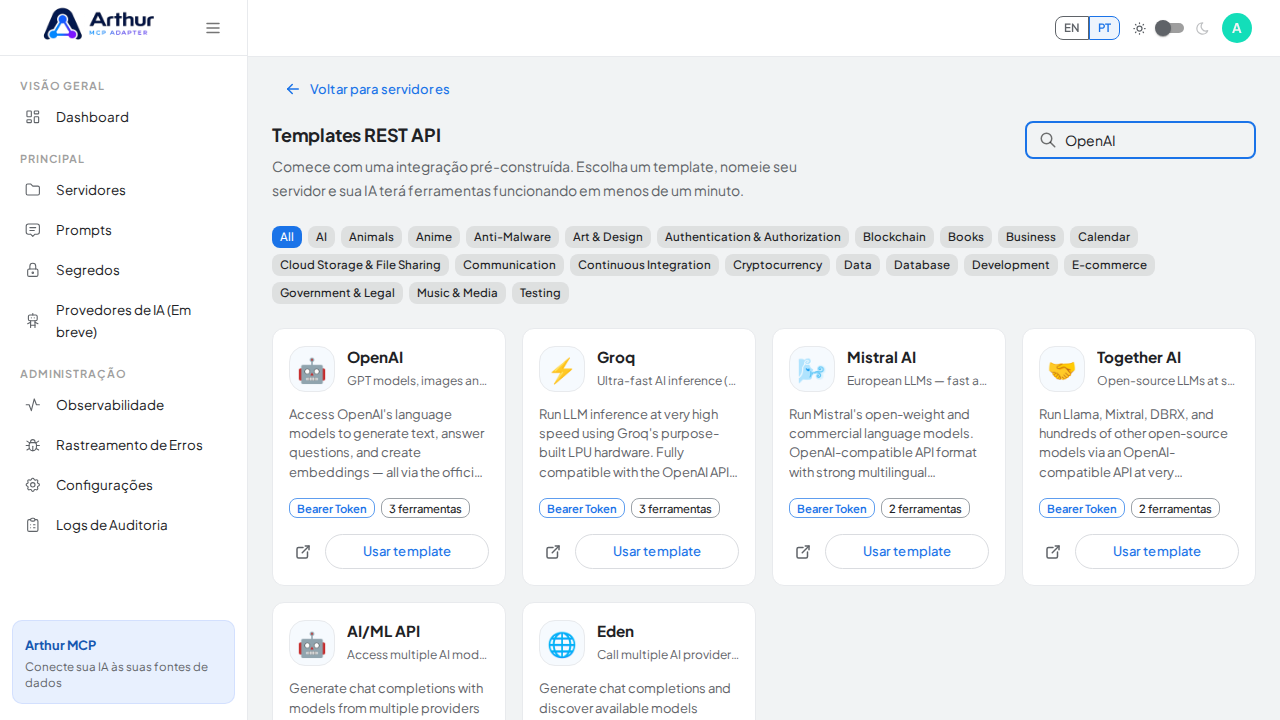This screenshot has width=1280, height=720.
Task: Click the search magnifier icon
Action: point(1048,140)
